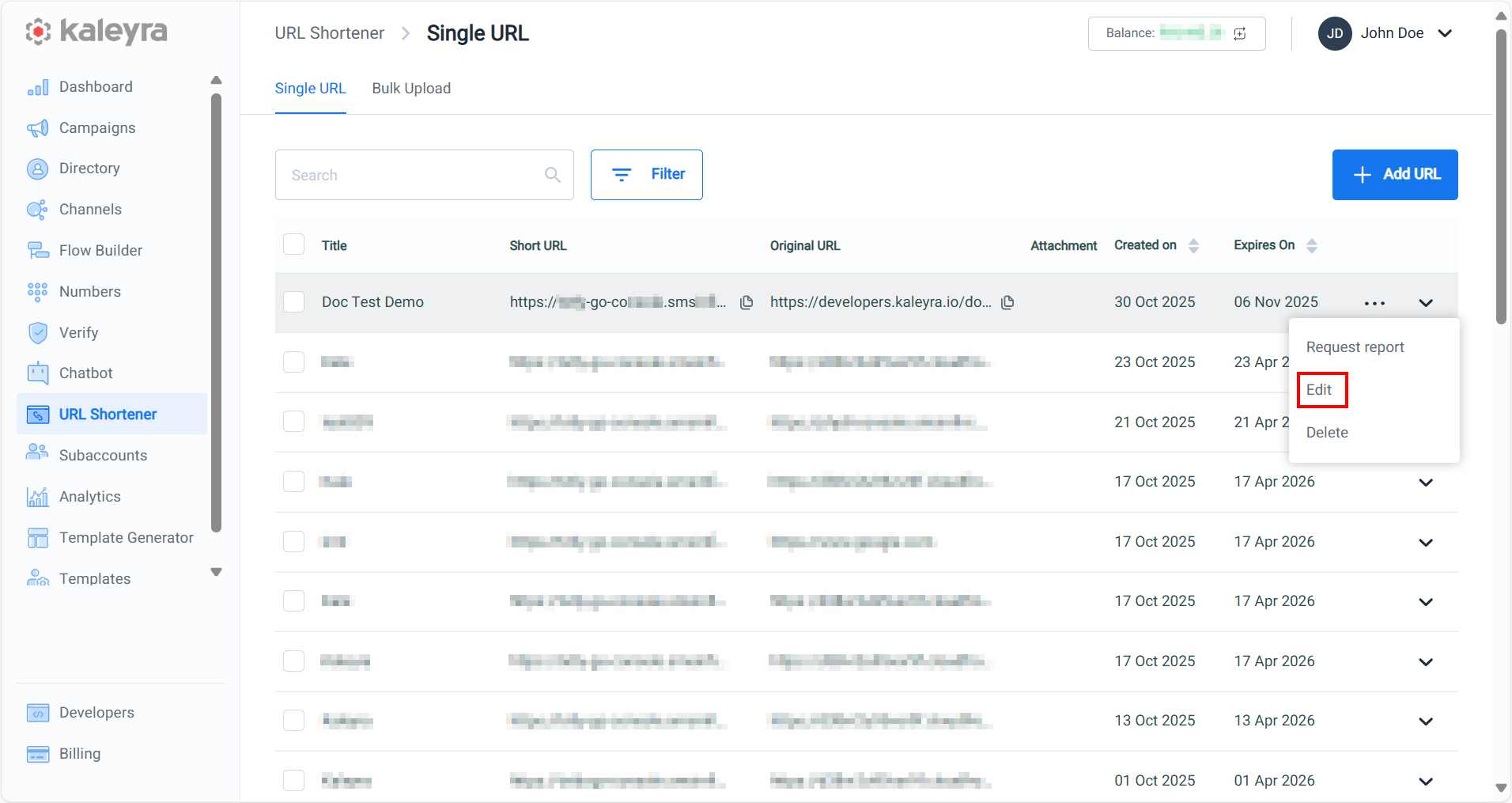Copy the Doc Test Demo original URL

1007,302
